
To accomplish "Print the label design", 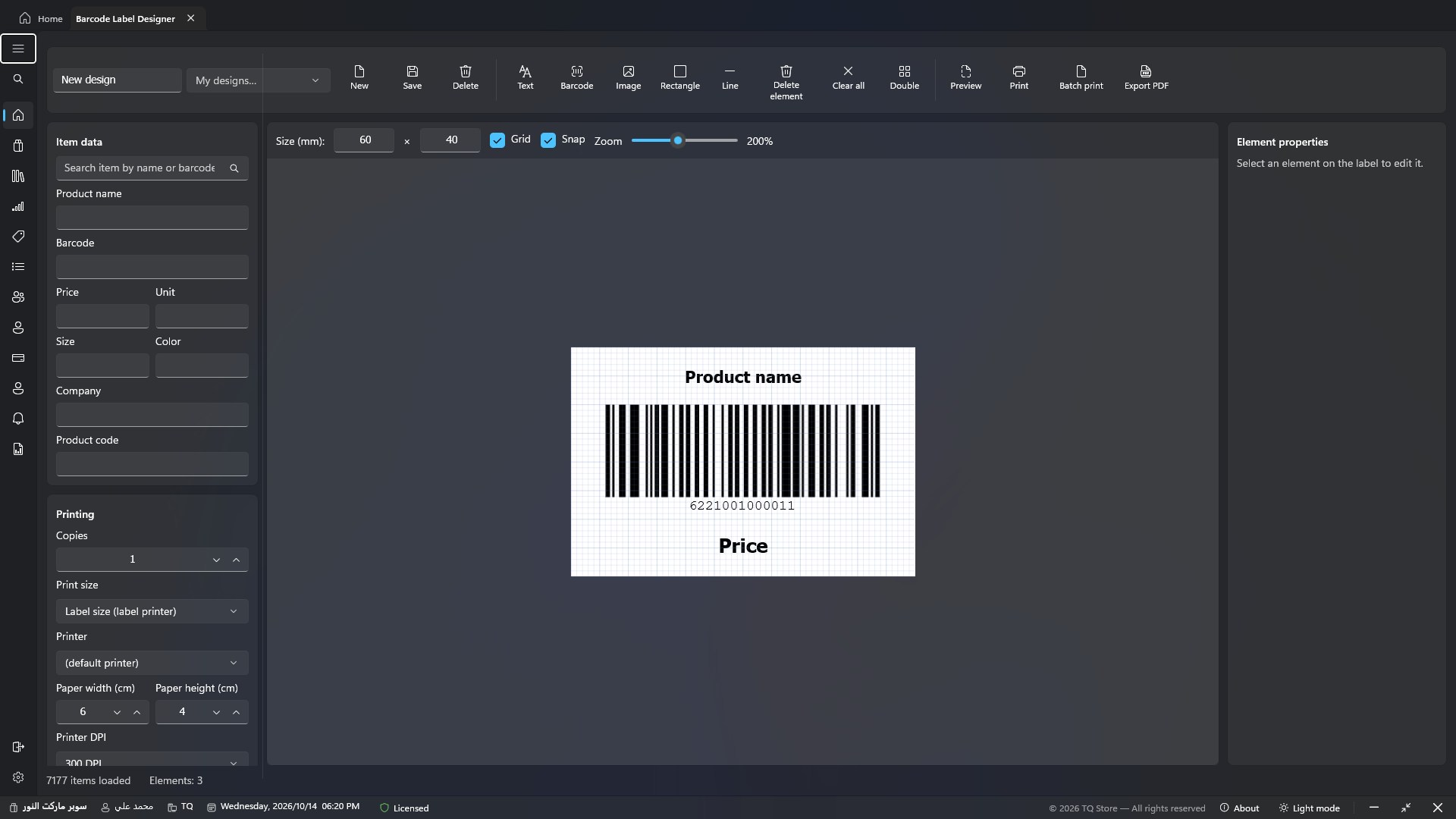I will pyautogui.click(x=1018, y=77).
